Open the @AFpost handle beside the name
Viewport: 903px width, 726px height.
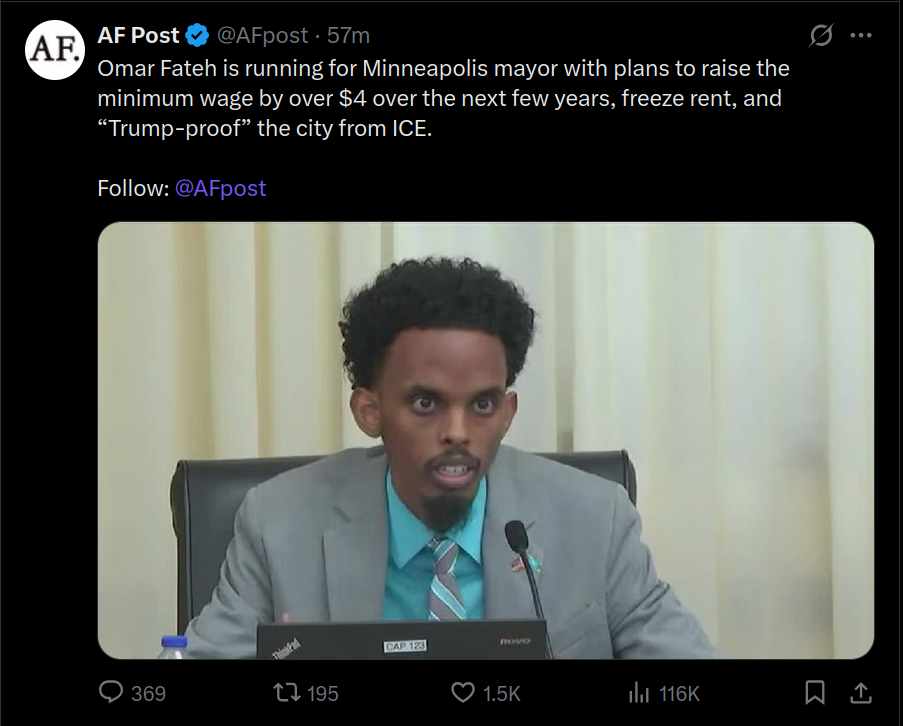(263, 35)
